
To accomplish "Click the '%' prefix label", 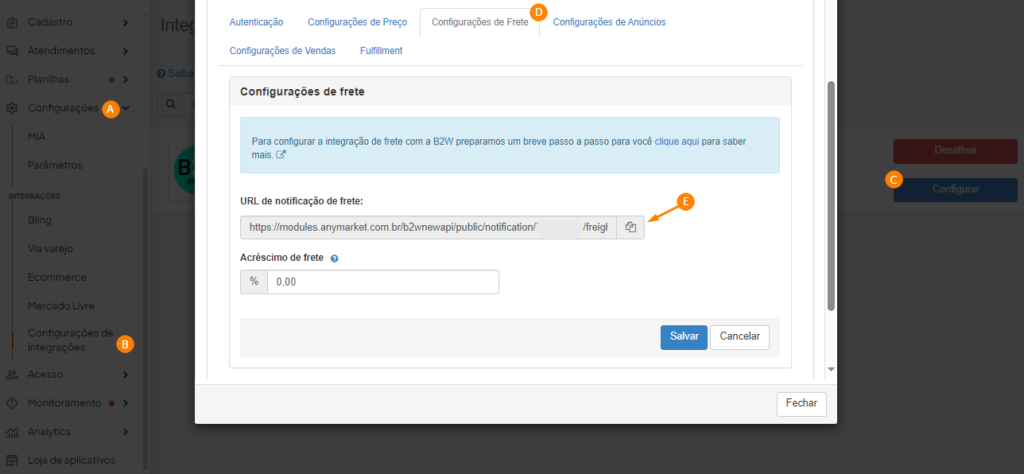I will (x=254, y=282).
